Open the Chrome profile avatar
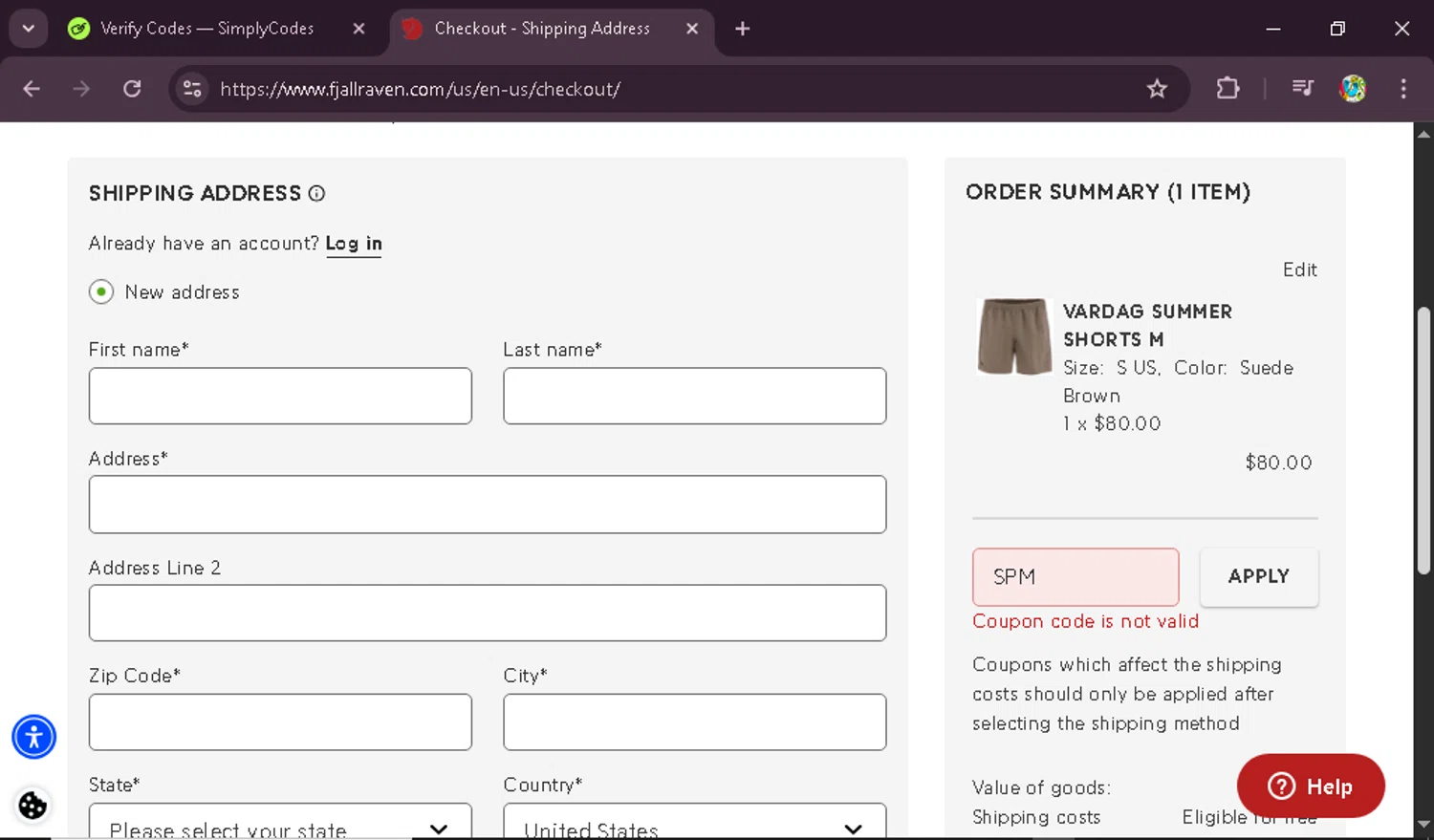The image size is (1434, 840). pos(1353,89)
